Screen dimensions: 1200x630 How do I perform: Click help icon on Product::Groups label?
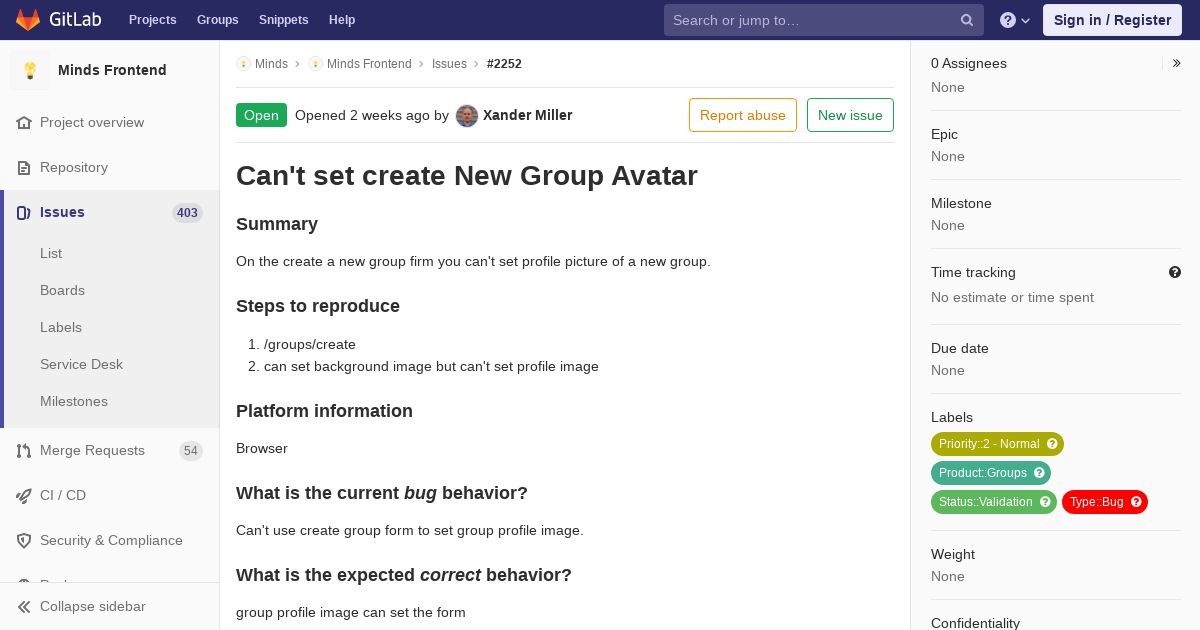click(x=1039, y=473)
